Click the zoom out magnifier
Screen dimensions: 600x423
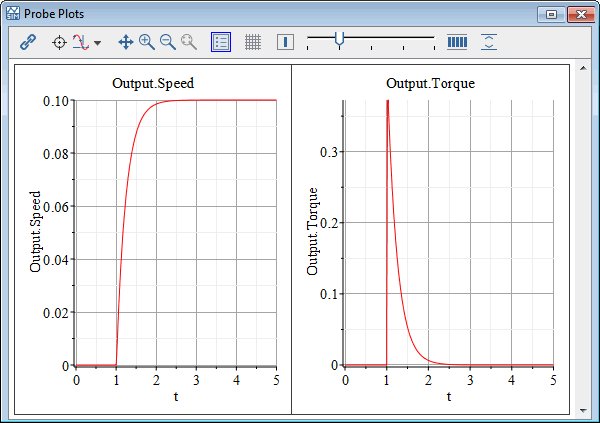[167, 42]
